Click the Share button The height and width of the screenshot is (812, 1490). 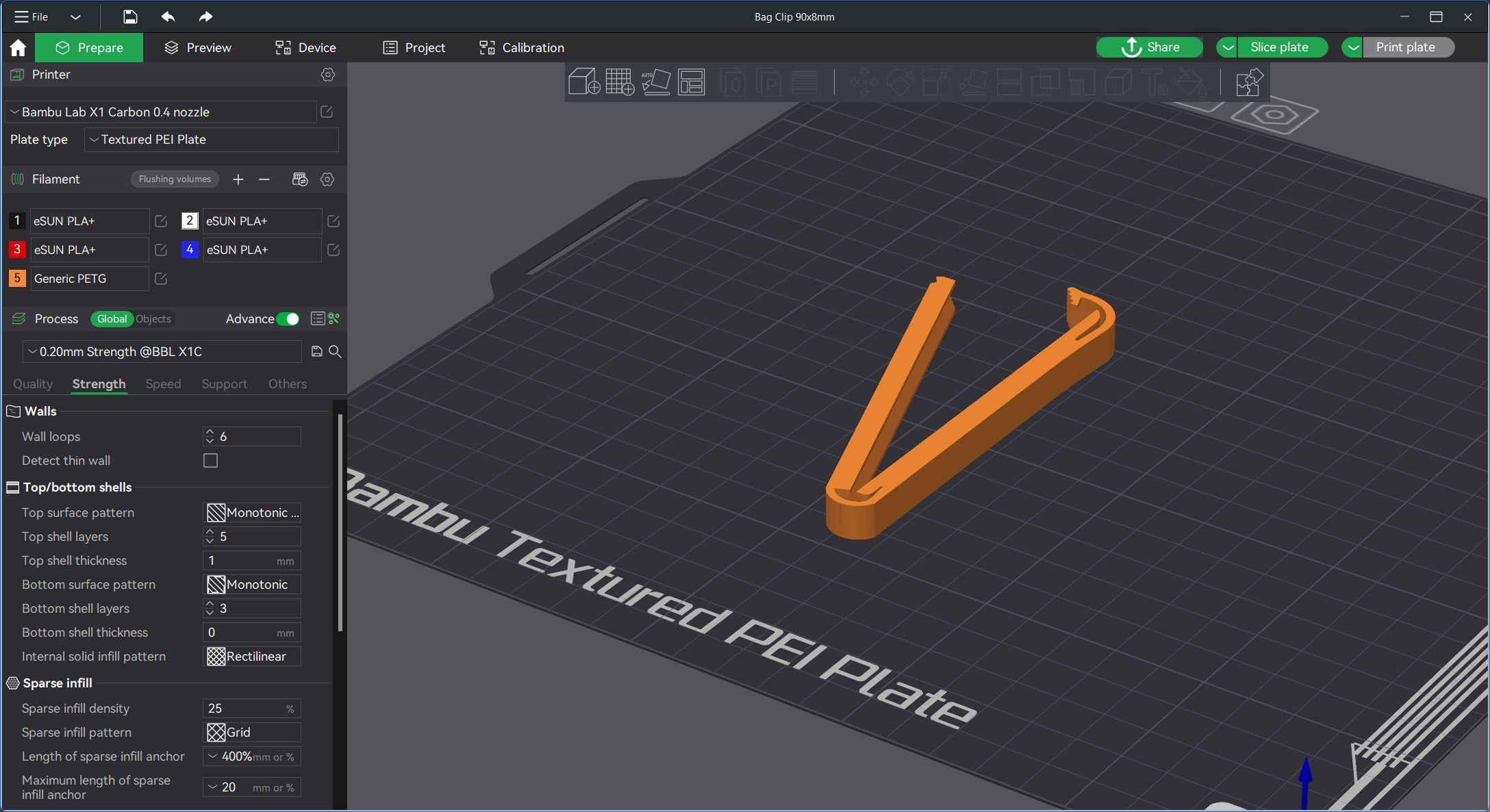(1149, 47)
